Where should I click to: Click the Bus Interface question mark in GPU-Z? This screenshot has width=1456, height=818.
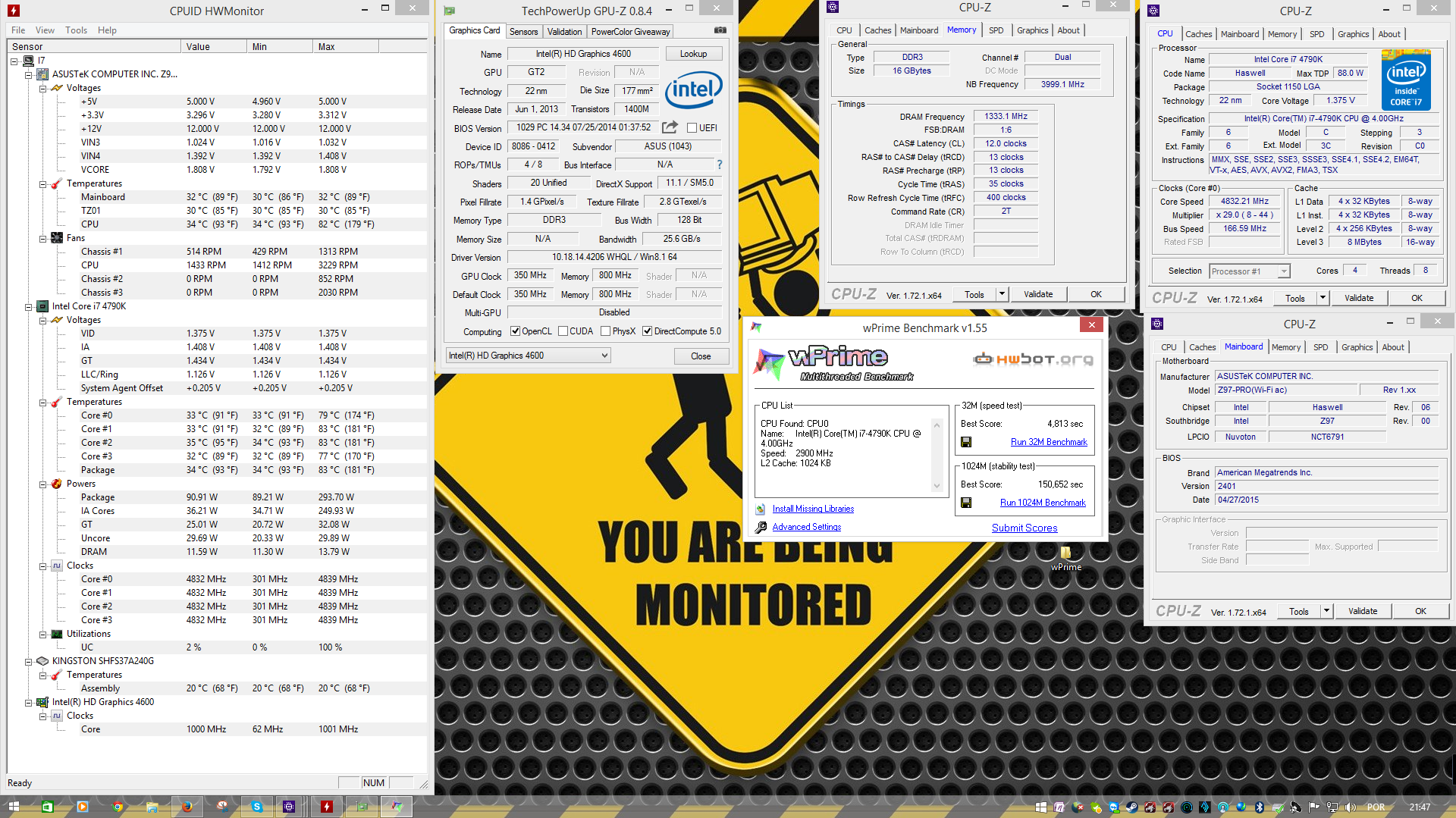(719, 165)
